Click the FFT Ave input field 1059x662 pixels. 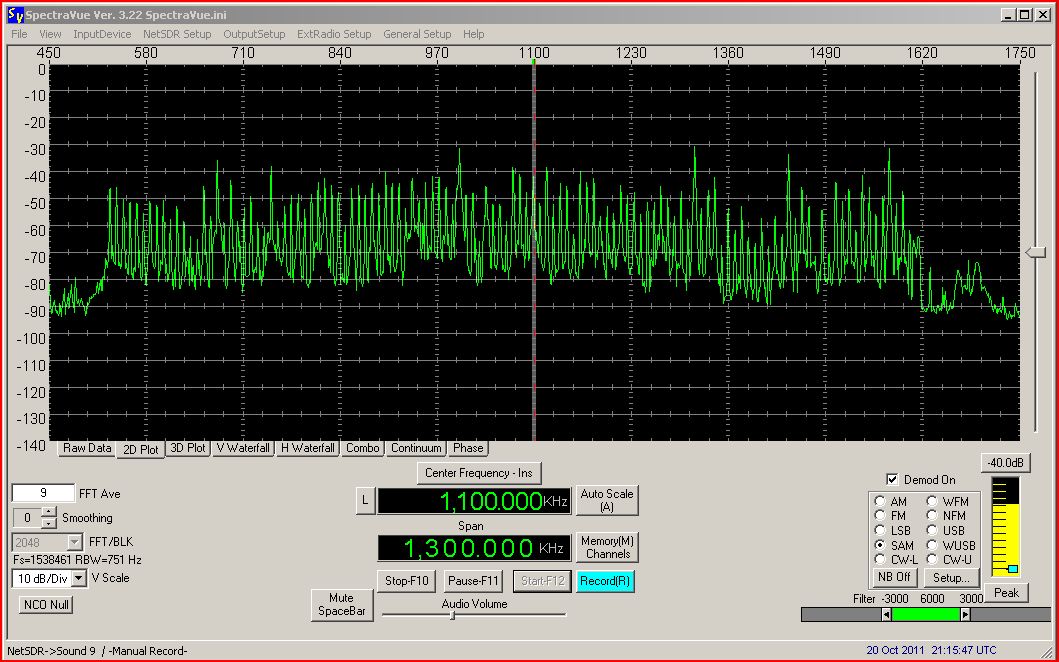pos(43,493)
